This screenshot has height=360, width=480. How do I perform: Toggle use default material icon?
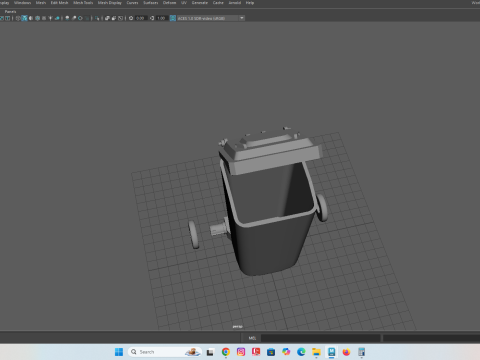pos(31,18)
